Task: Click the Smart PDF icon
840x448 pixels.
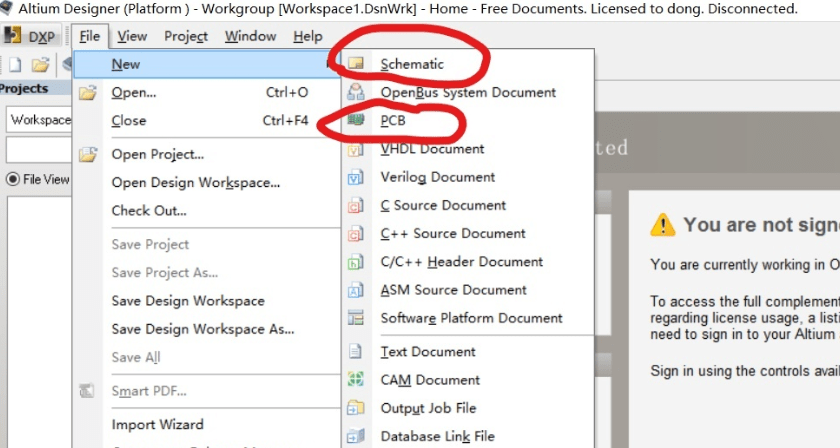Action: [x=88, y=390]
